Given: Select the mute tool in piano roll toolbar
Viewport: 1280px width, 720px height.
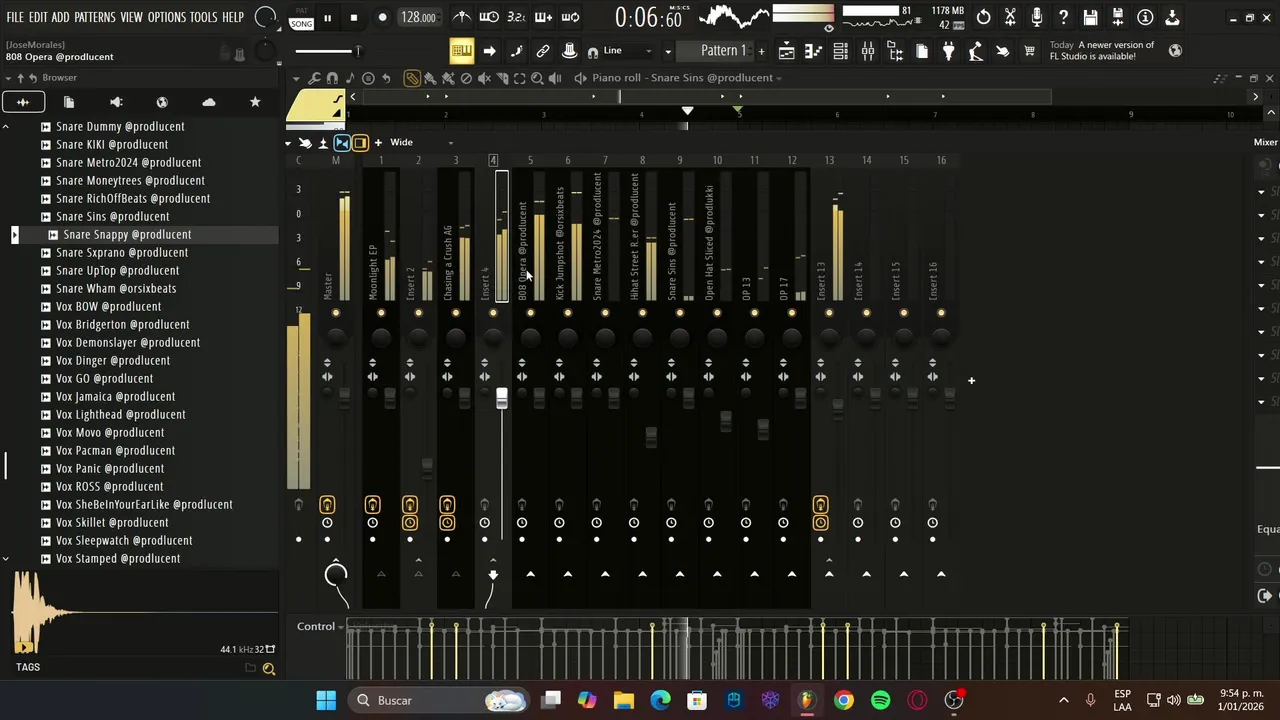Looking at the screenshot, I should point(484,78).
